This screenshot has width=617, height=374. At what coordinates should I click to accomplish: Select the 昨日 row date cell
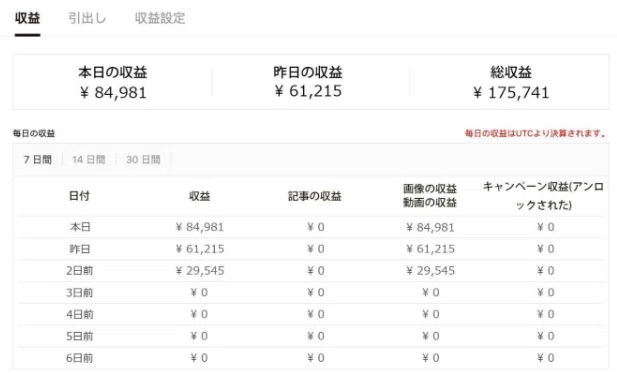(x=80, y=249)
